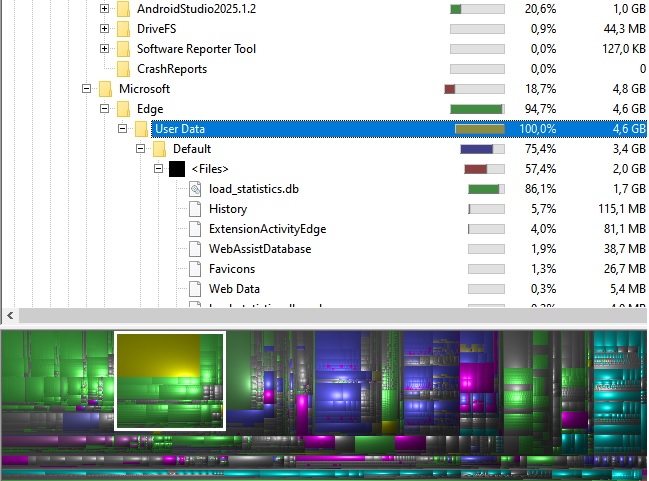
Task: Click the large magenta block in treemap
Action: pos(477,378)
